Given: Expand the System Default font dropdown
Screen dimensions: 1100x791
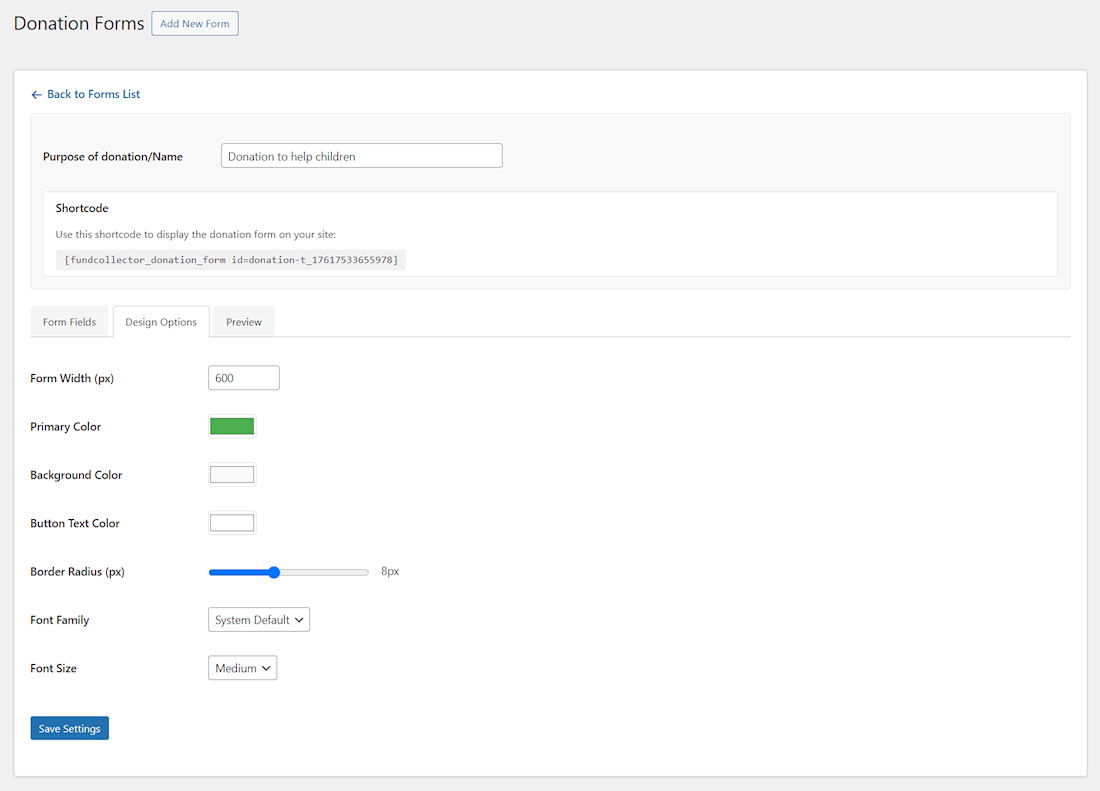Looking at the screenshot, I should [x=258, y=619].
